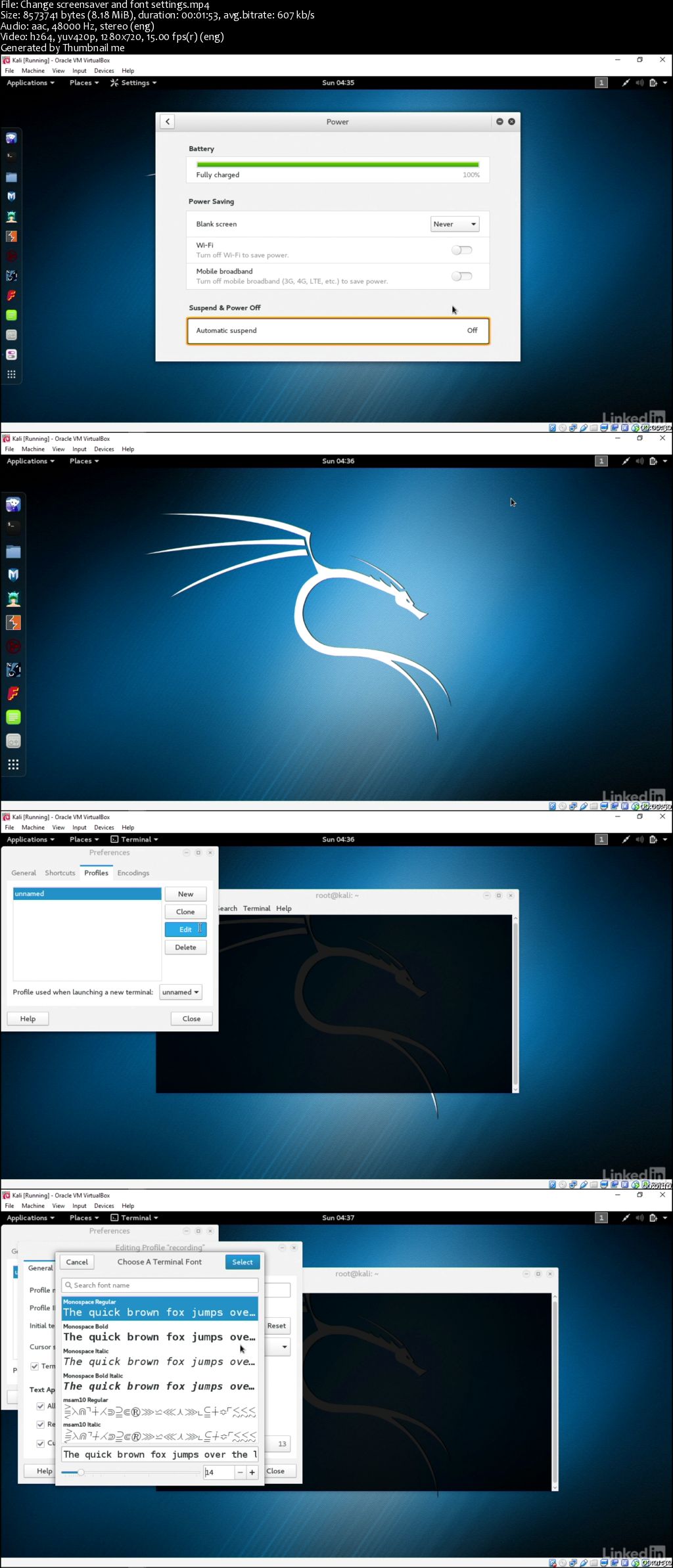Image resolution: width=673 pixels, height=1568 pixels.
Task: Go back using the Power dialog arrow
Action: point(168,122)
